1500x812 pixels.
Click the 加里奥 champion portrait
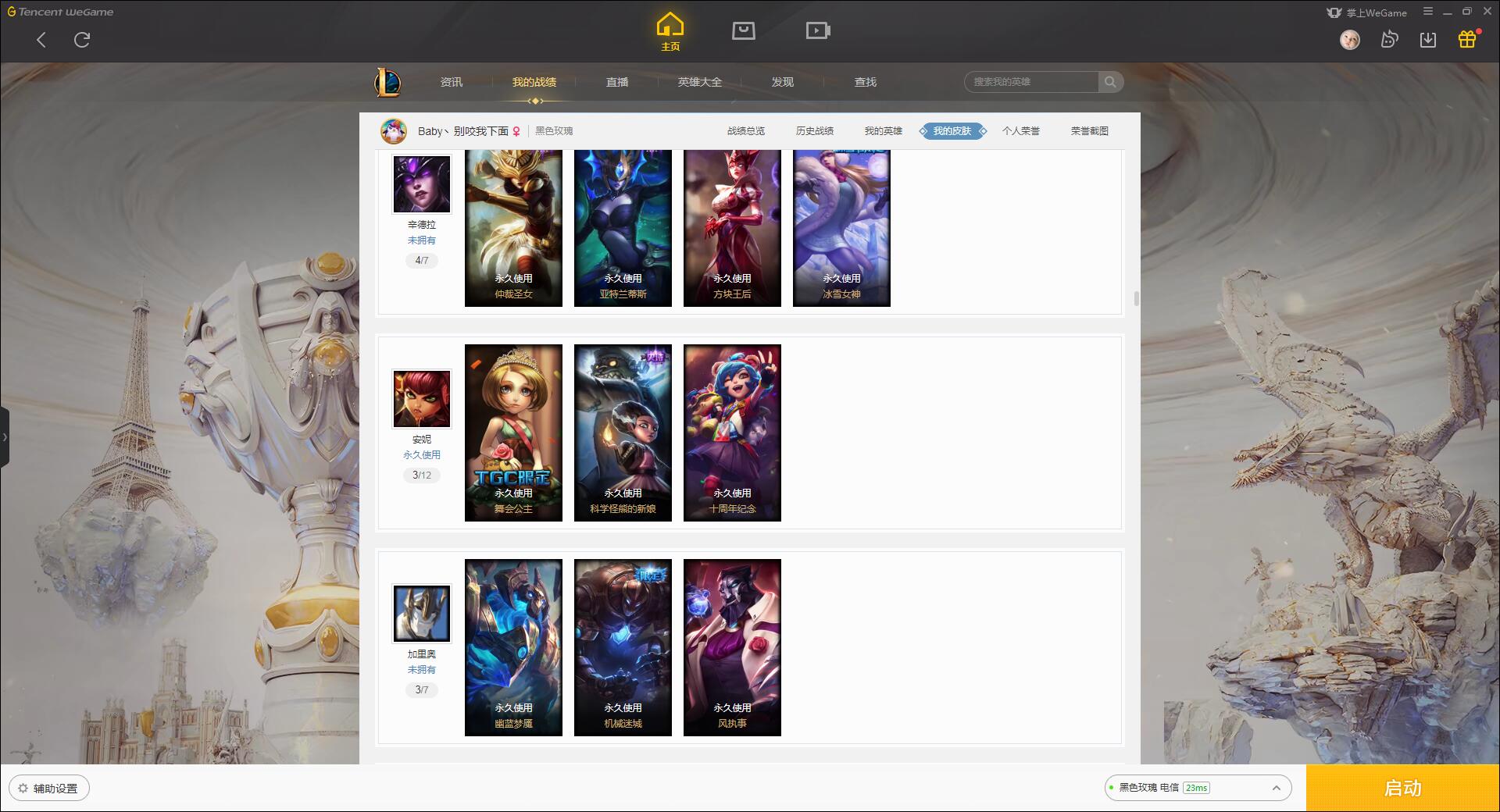click(422, 614)
